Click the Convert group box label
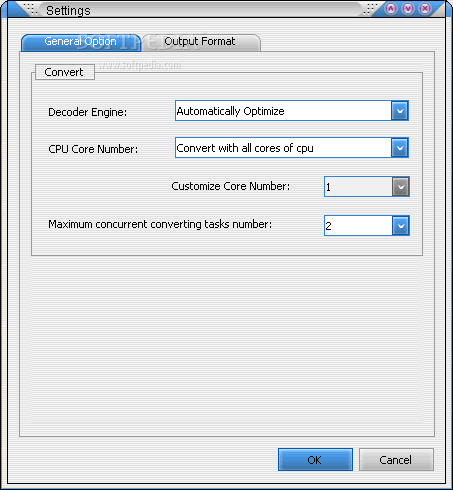The height and width of the screenshot is (490, 453). pyautogui.click(x=64, y=72)
